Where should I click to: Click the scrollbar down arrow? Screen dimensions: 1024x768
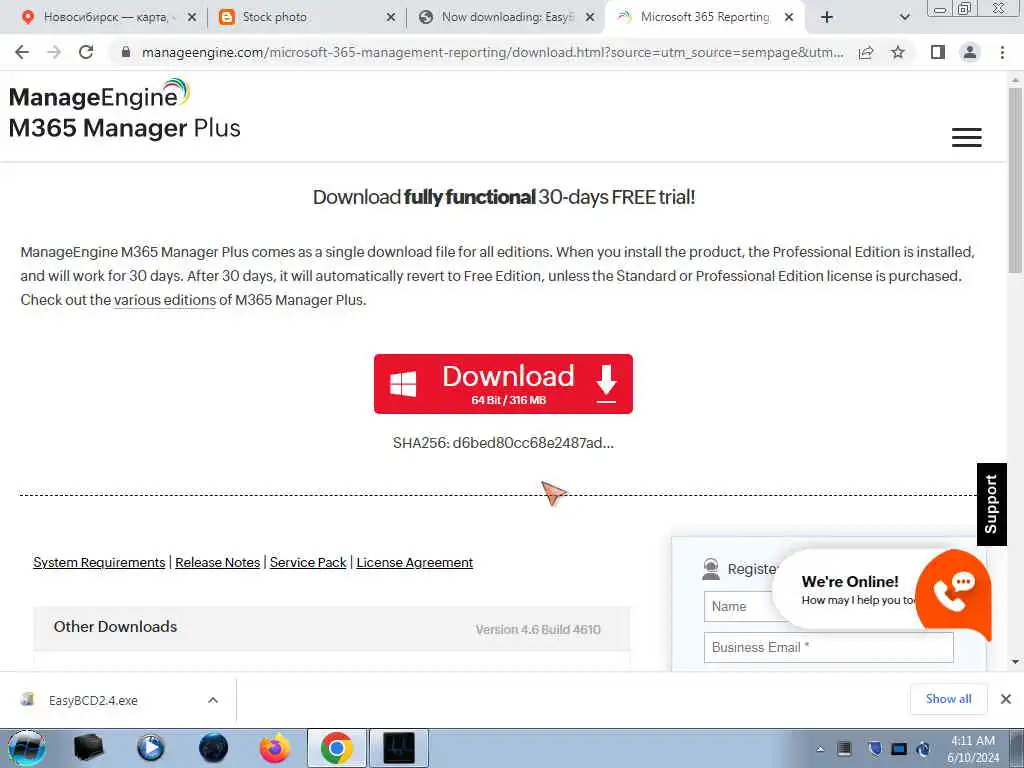tap(1016, 662)
